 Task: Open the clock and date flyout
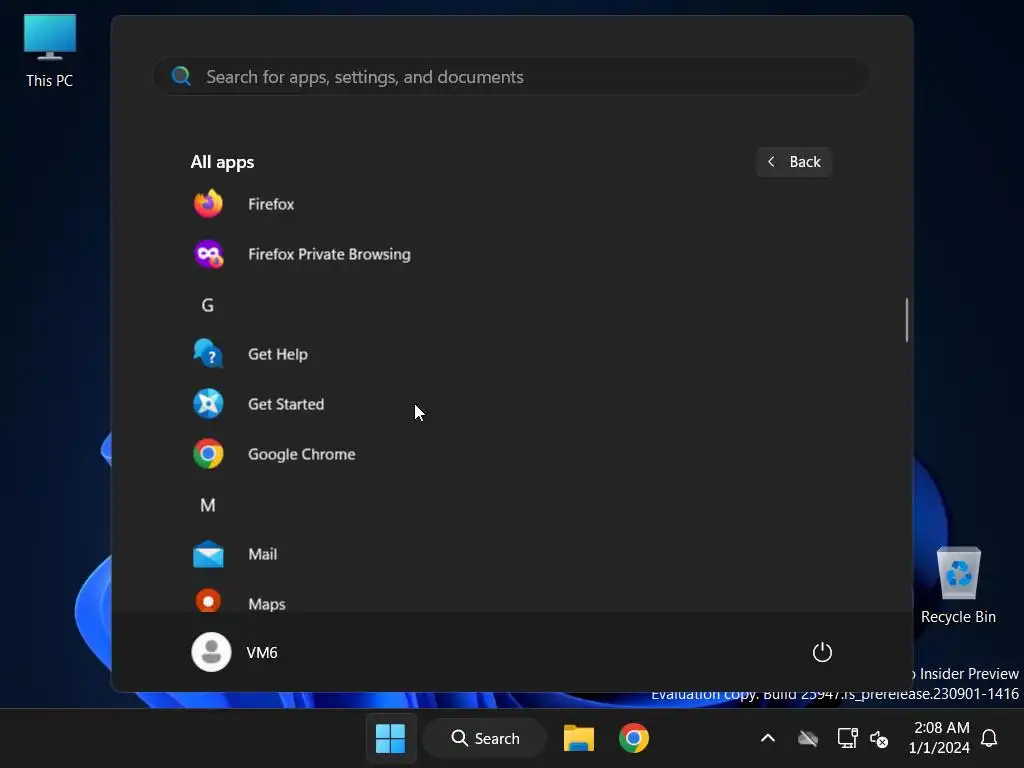point(940,738)
